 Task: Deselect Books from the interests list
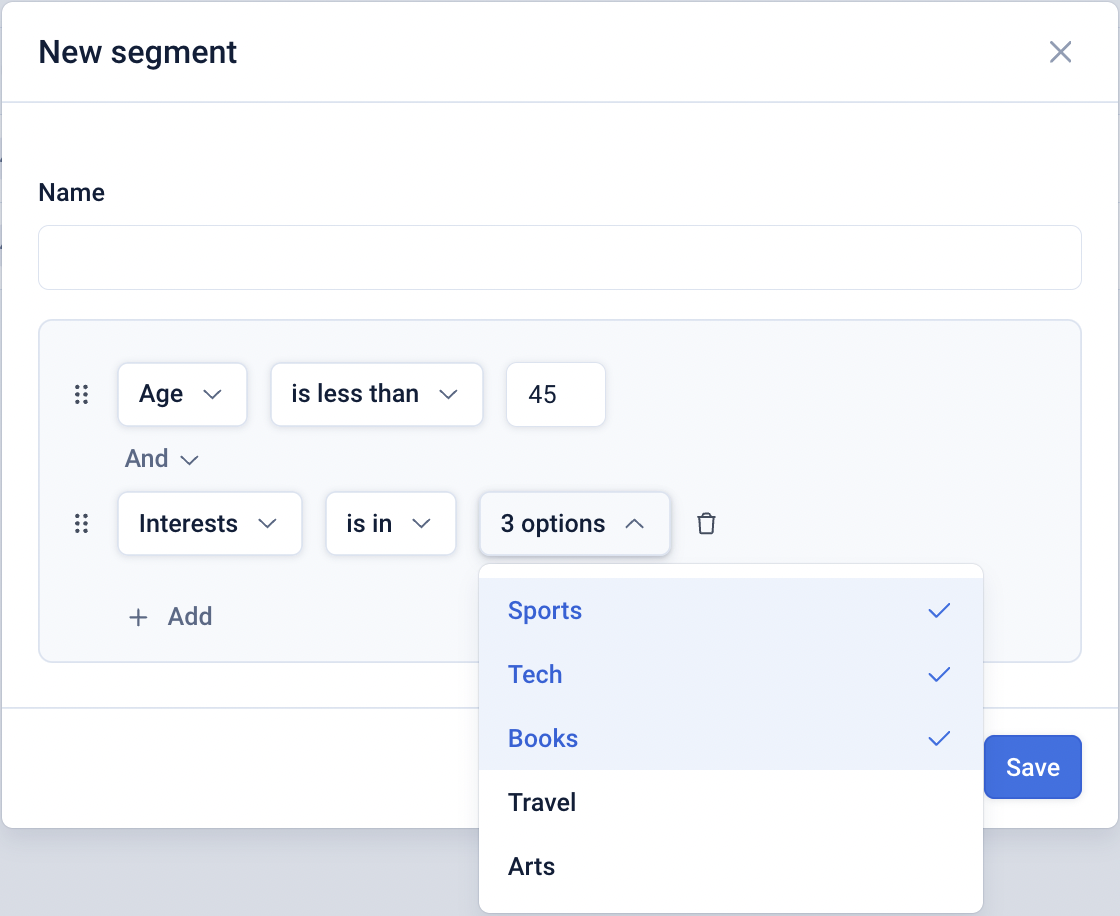(x=543, y=739)
